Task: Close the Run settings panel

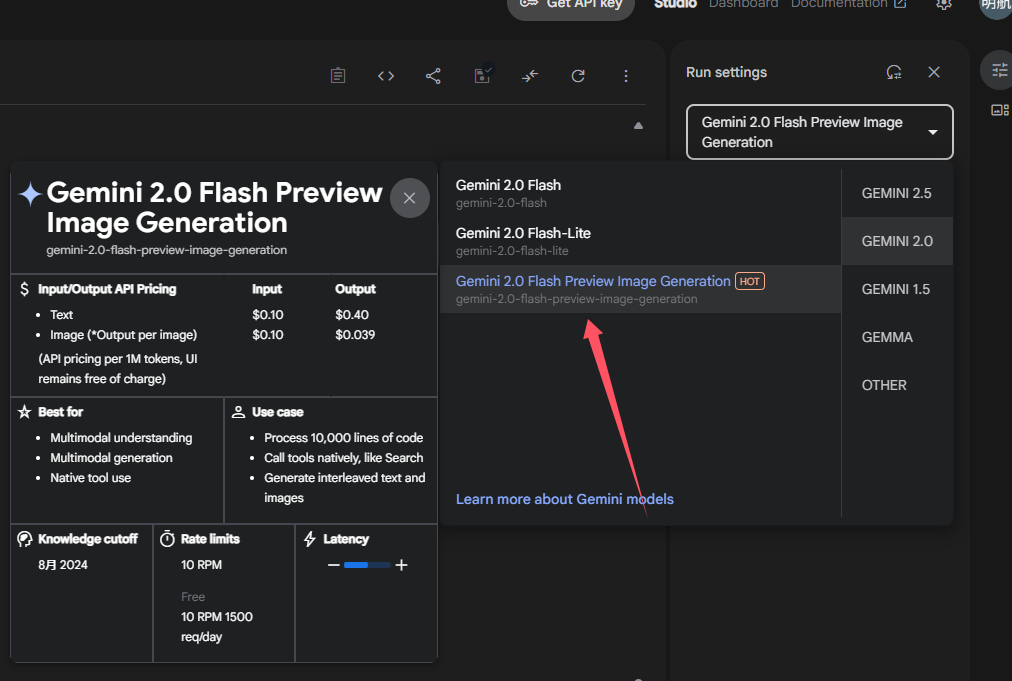Action: coord(934,72)
